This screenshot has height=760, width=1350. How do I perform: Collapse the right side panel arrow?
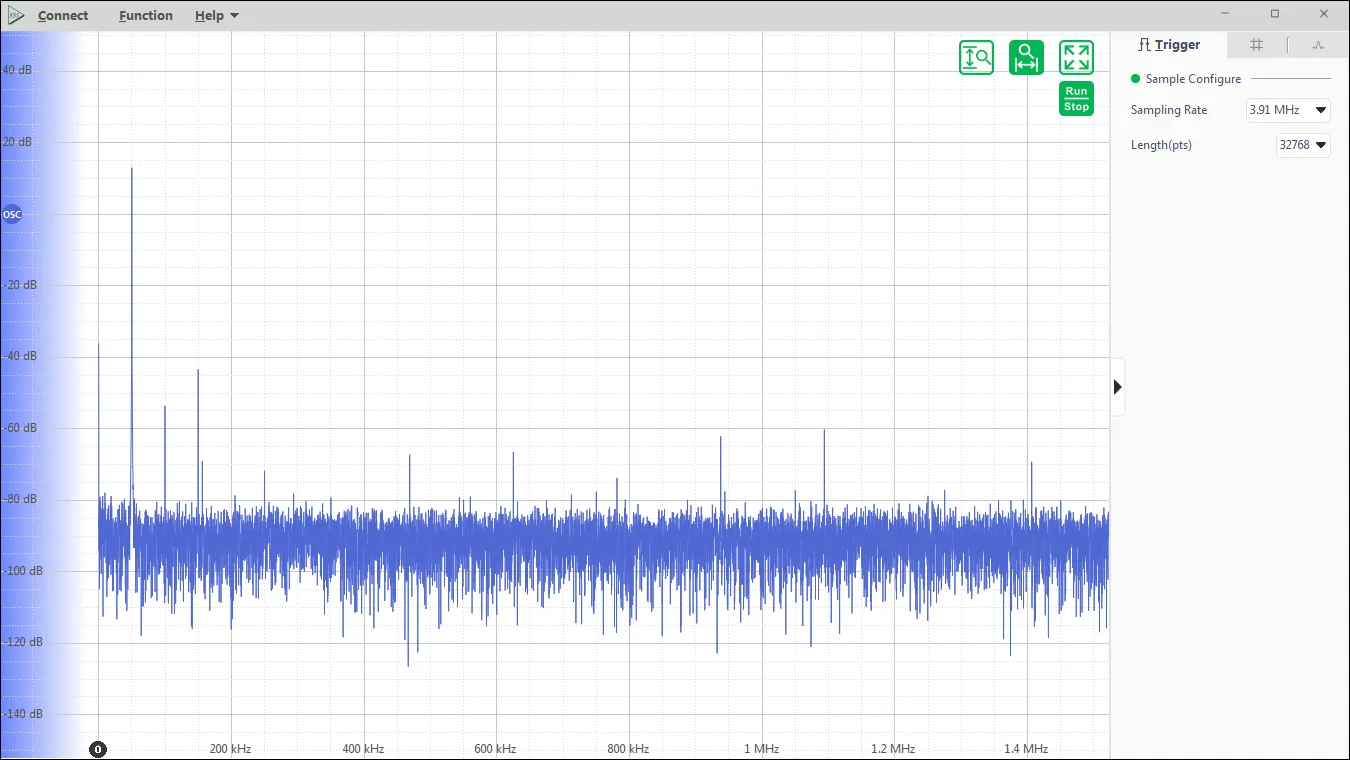coord(1117,387)
